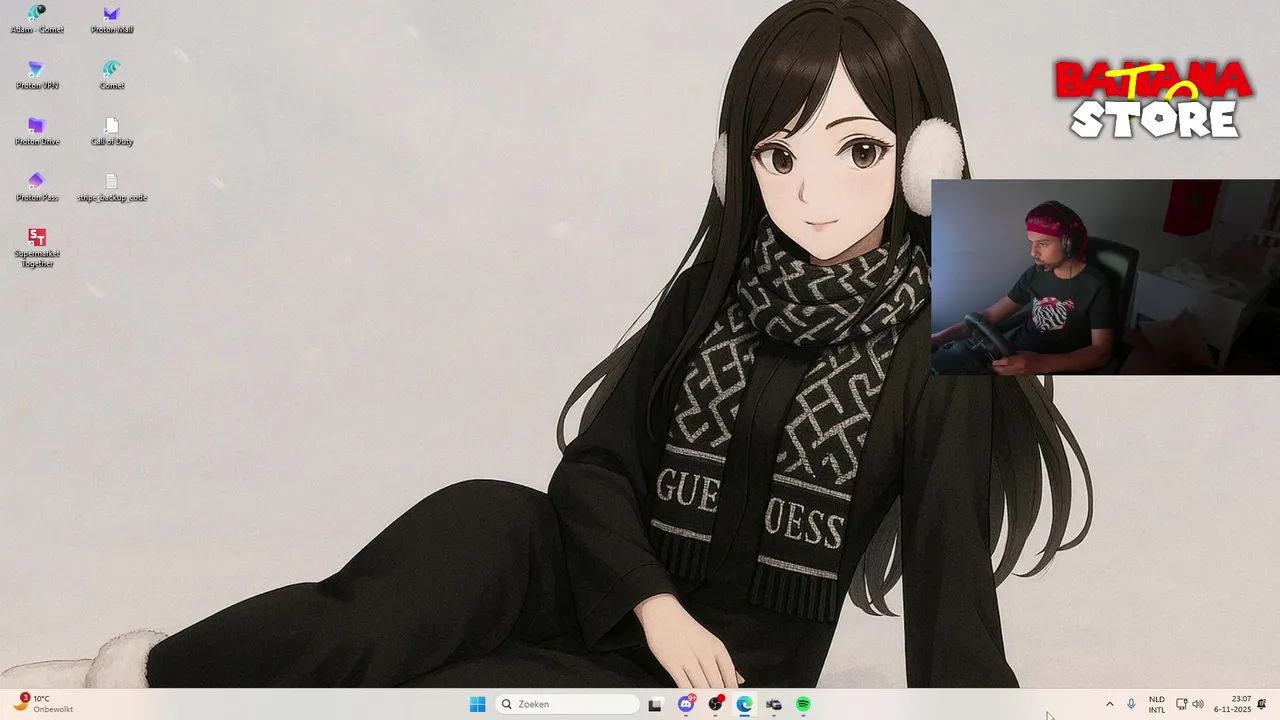Open the clock showing 23:07 6-11-2025
The width and height of the screenshot is (1280, 720).
(x=1232, y=704)
